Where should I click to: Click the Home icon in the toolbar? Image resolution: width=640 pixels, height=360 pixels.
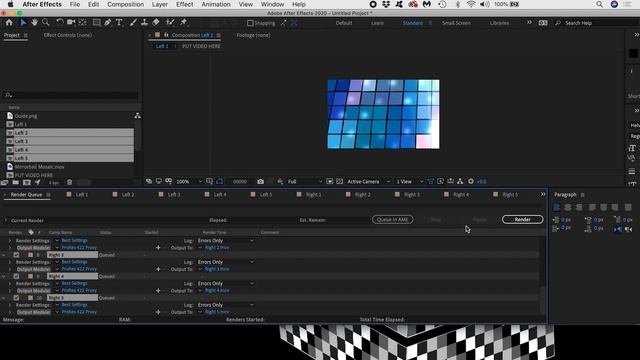point(9,22)
